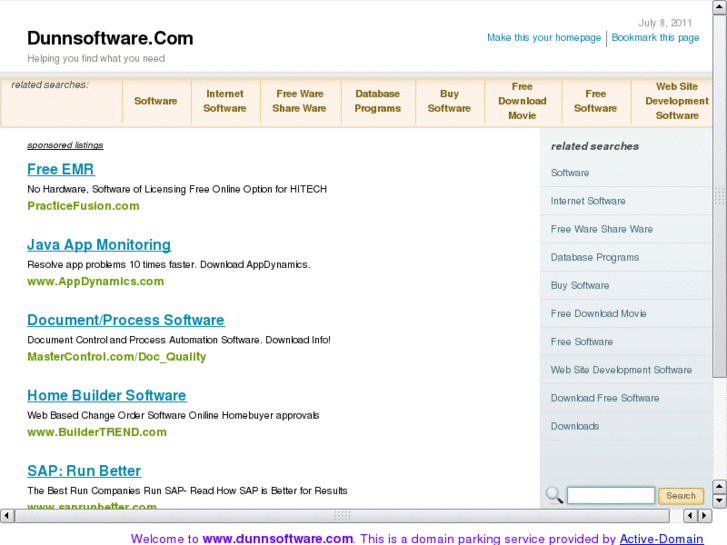727x545 pixels.
Task: Visit PracticeFusion.com green link
Action: coord(83,206)
